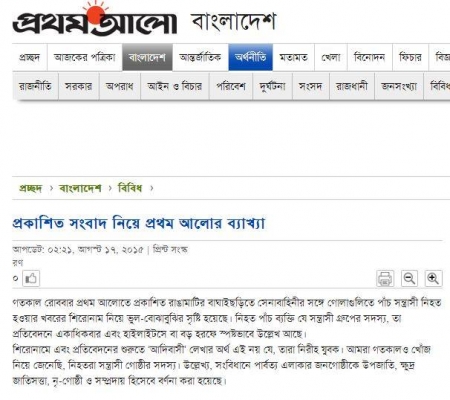Select রাজনীতি in the sub-menu
The image size is (450, 400).
click(x=35, y=87)
